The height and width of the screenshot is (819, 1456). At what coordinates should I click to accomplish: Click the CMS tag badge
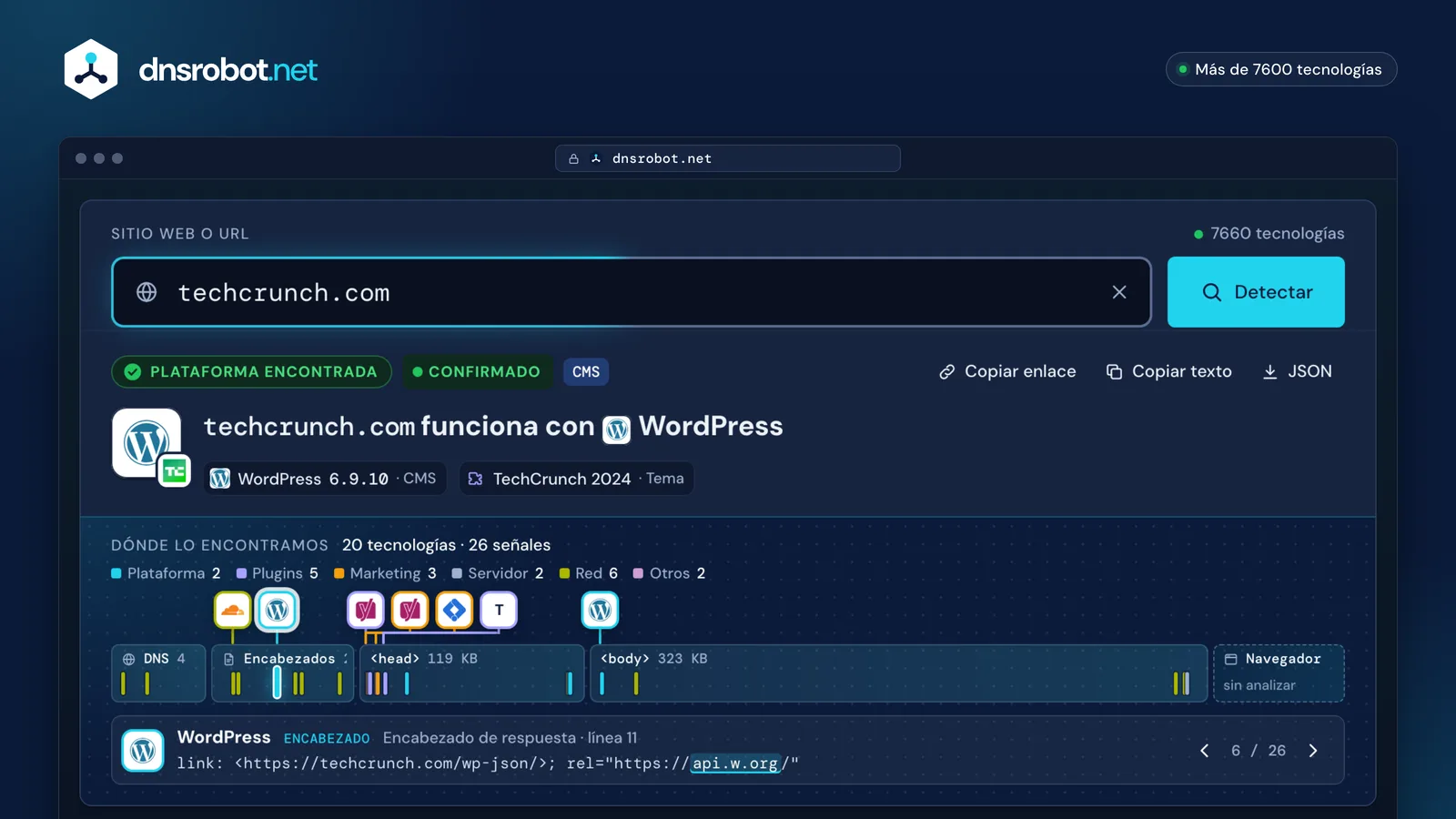(586, 371)
